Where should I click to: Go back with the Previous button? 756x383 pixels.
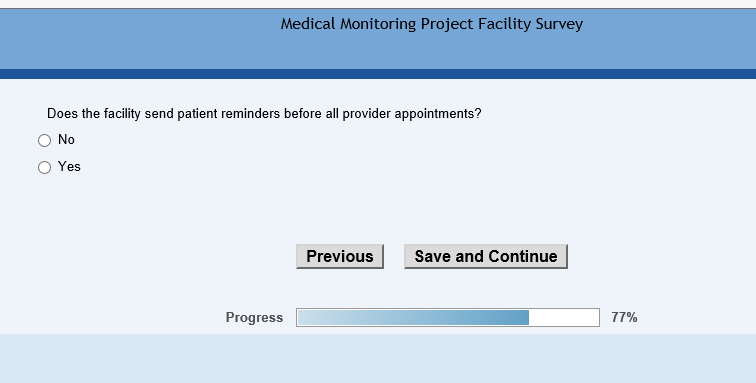[x=340, y=256]
